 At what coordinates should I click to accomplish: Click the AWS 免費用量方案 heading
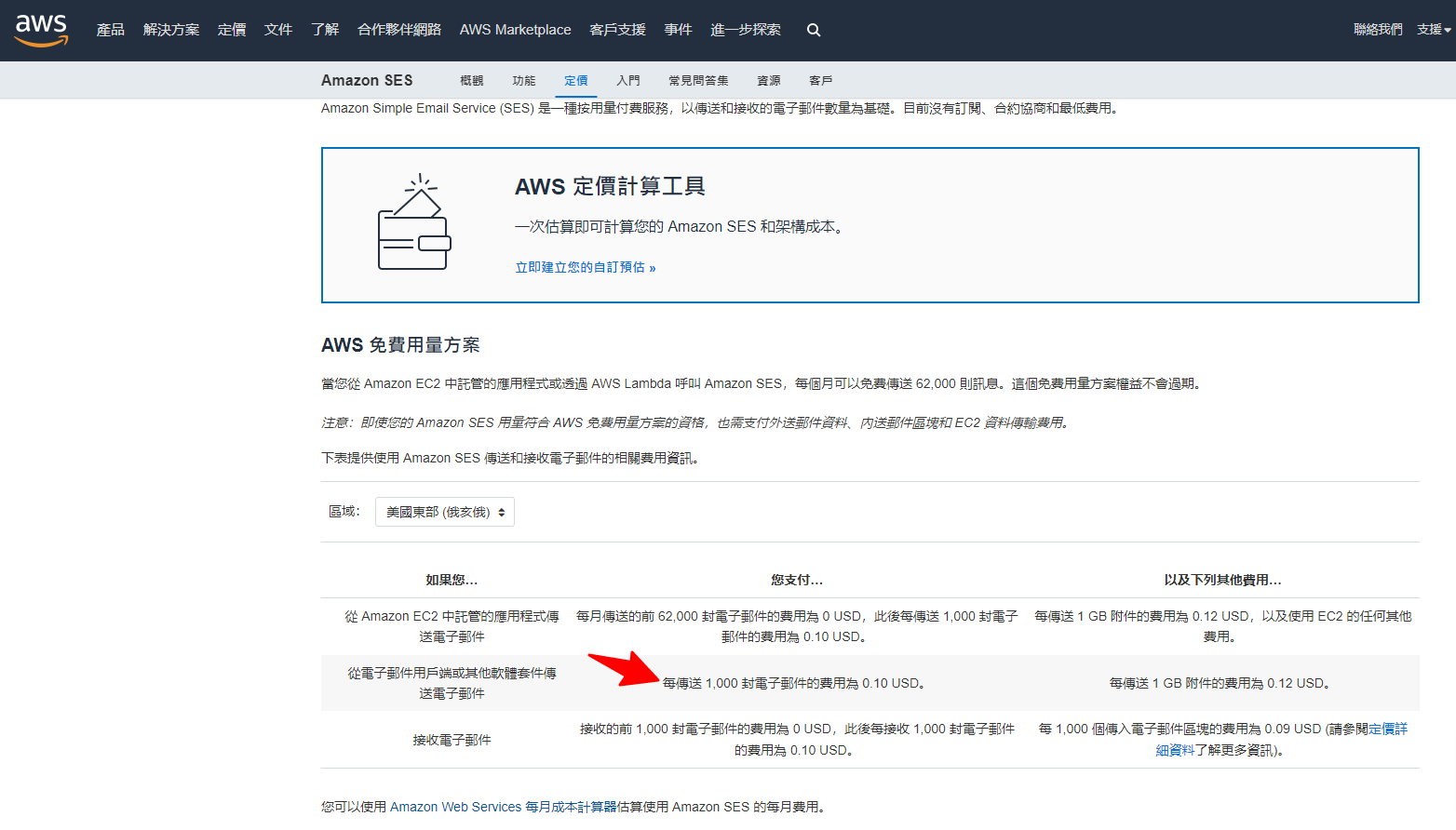coord(400,345)
